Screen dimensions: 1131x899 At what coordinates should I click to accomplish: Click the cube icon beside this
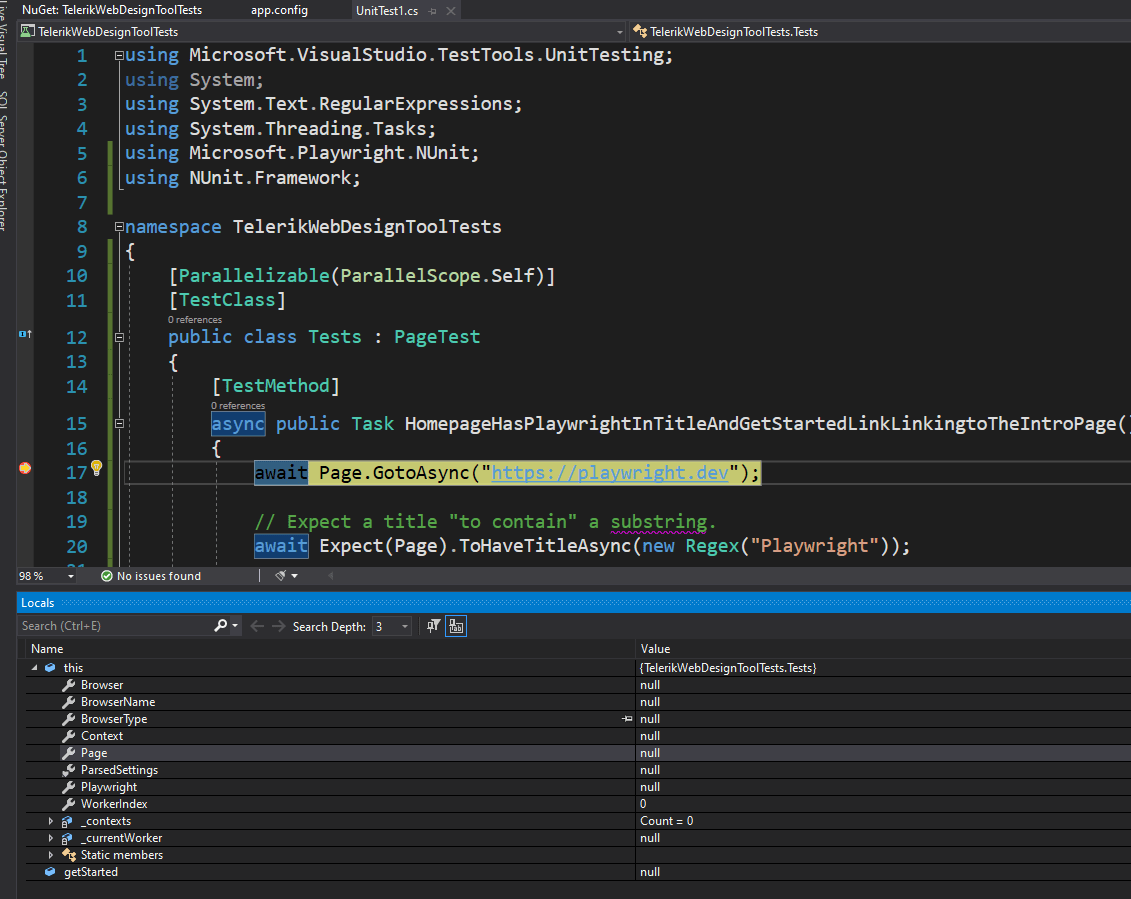click(50, 668)
